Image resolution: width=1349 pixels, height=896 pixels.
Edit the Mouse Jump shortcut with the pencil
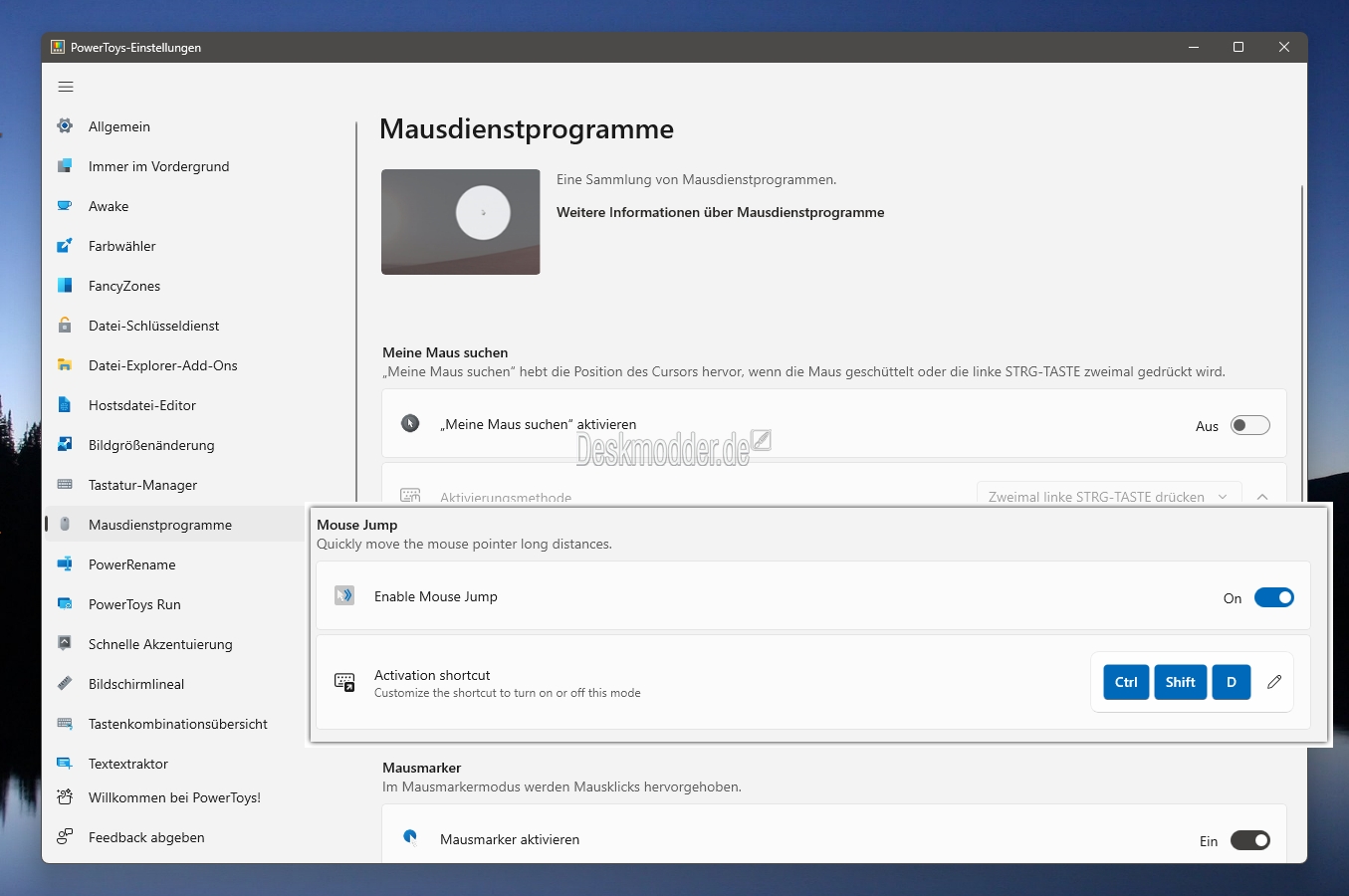(x=1274, y=683)
